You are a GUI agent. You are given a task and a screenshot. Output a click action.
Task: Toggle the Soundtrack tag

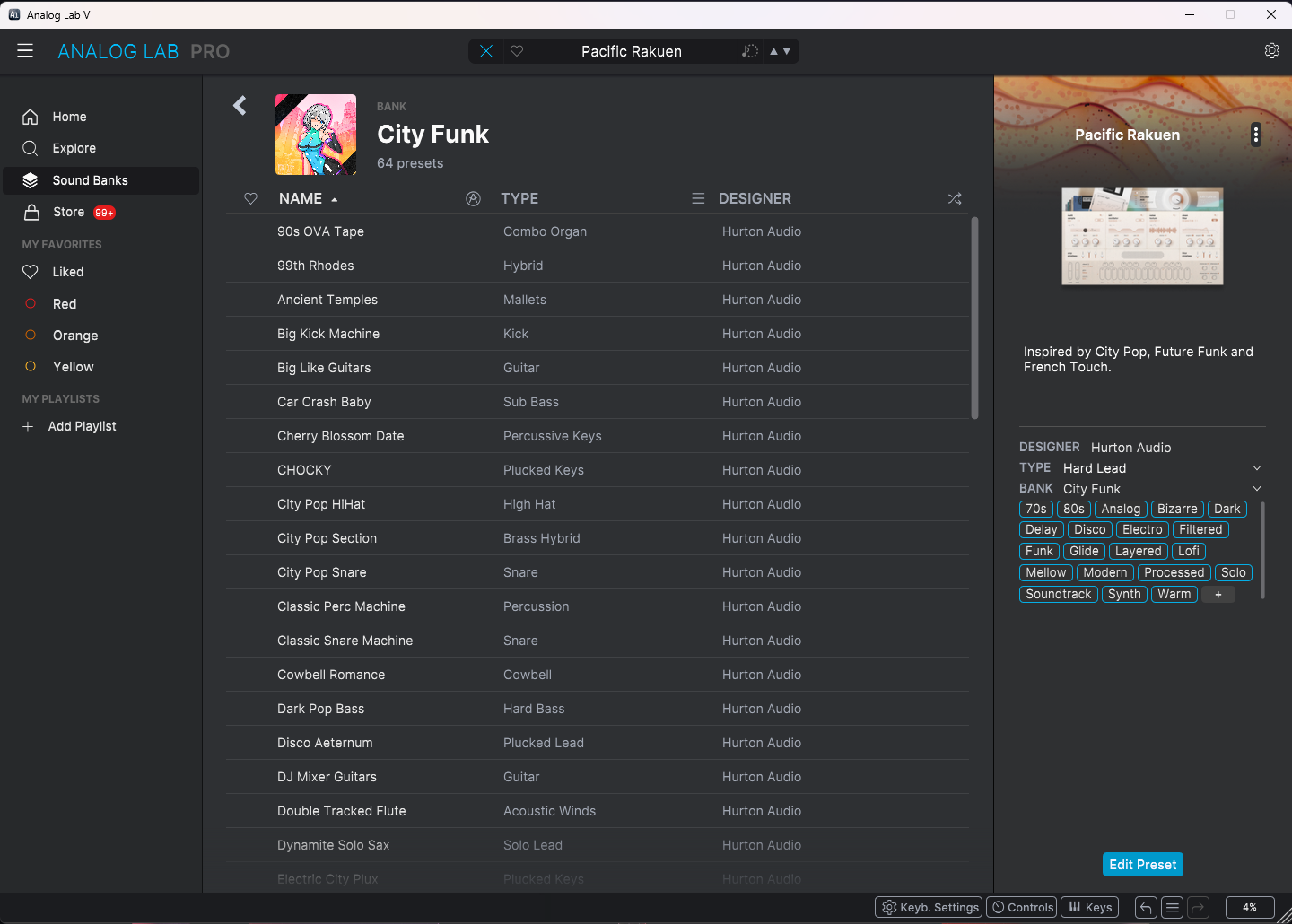(1059, 594)
